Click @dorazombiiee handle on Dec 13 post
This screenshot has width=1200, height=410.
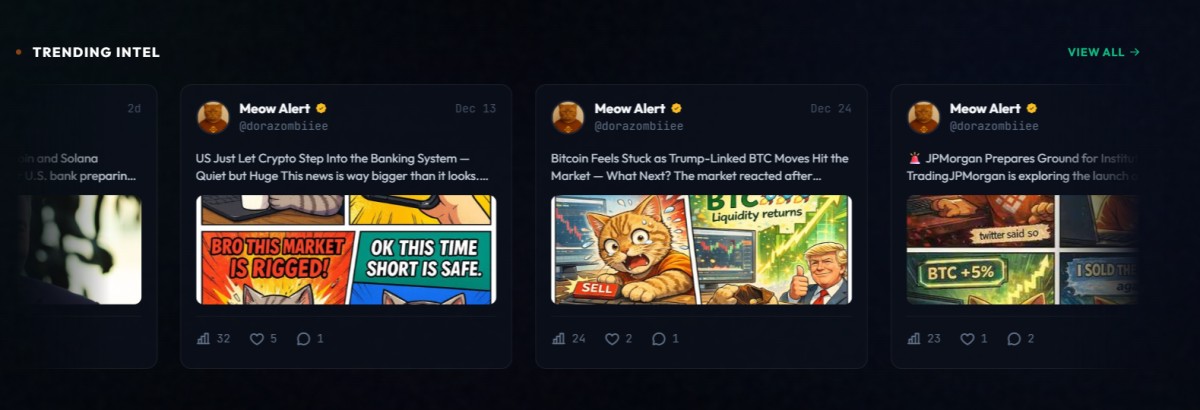click(283, 127)
